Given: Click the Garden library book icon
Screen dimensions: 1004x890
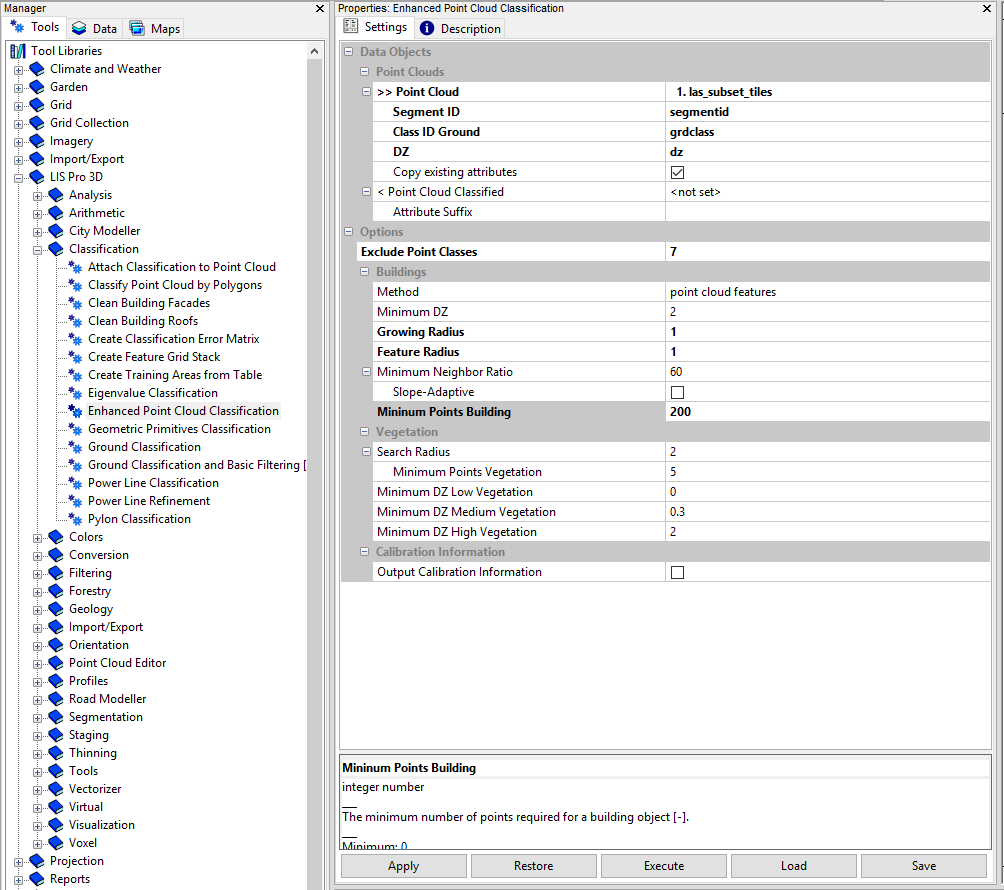Looking at the screenshot, I should pos(37,86).
